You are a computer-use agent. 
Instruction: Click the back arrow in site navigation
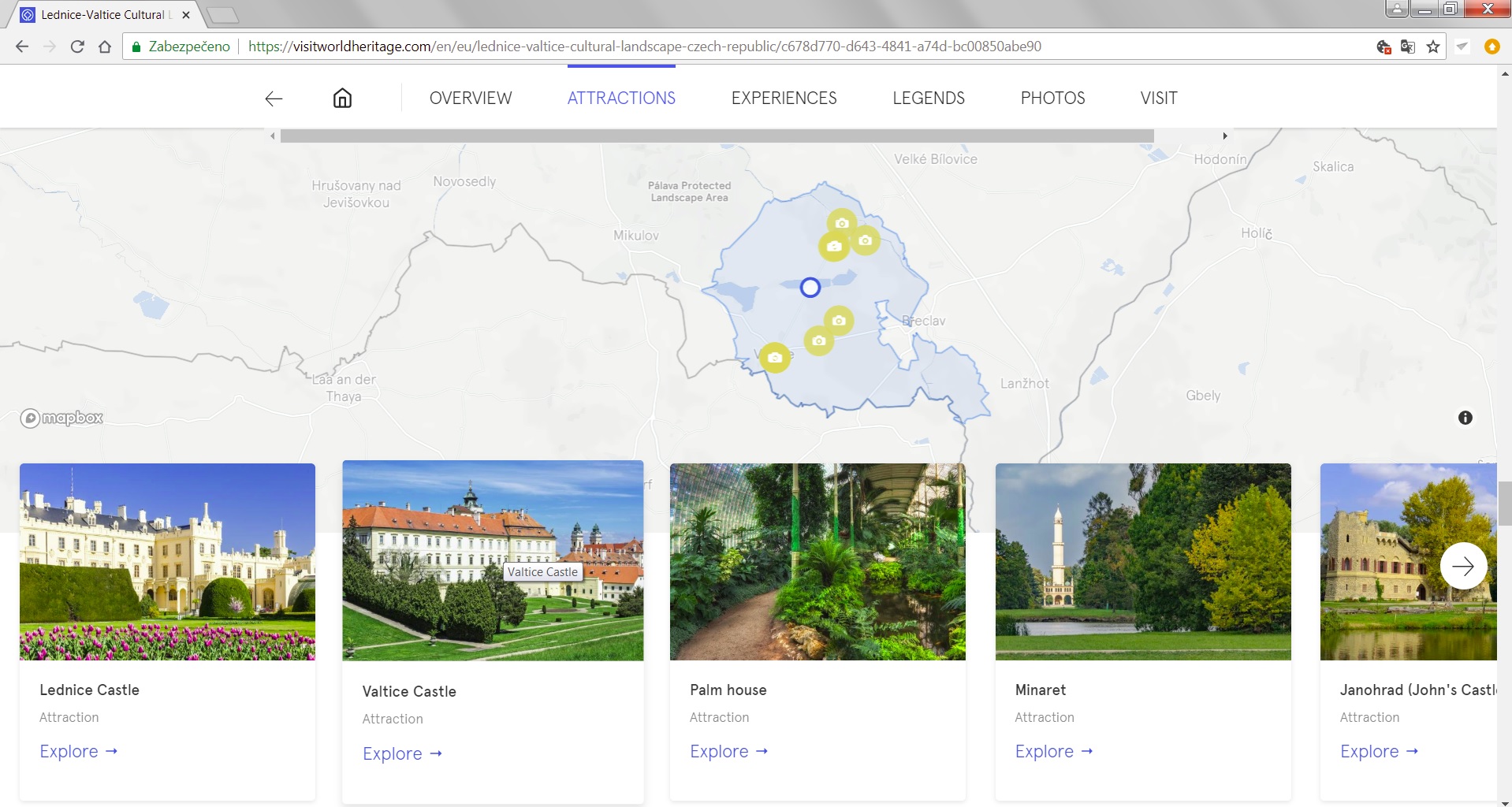[274, 99]
